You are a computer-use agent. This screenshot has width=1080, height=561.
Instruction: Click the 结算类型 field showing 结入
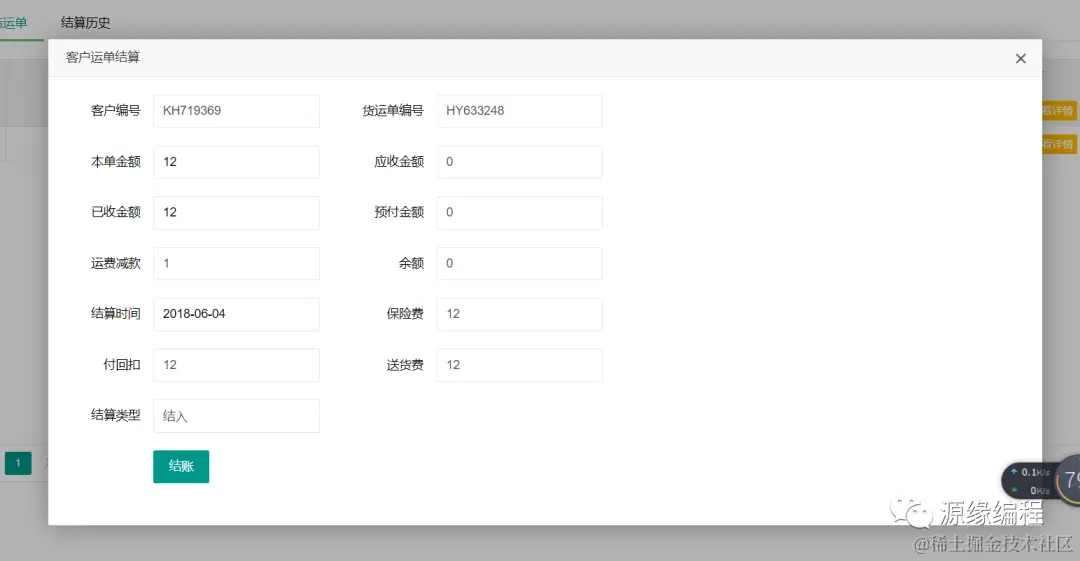click(236, 416)
